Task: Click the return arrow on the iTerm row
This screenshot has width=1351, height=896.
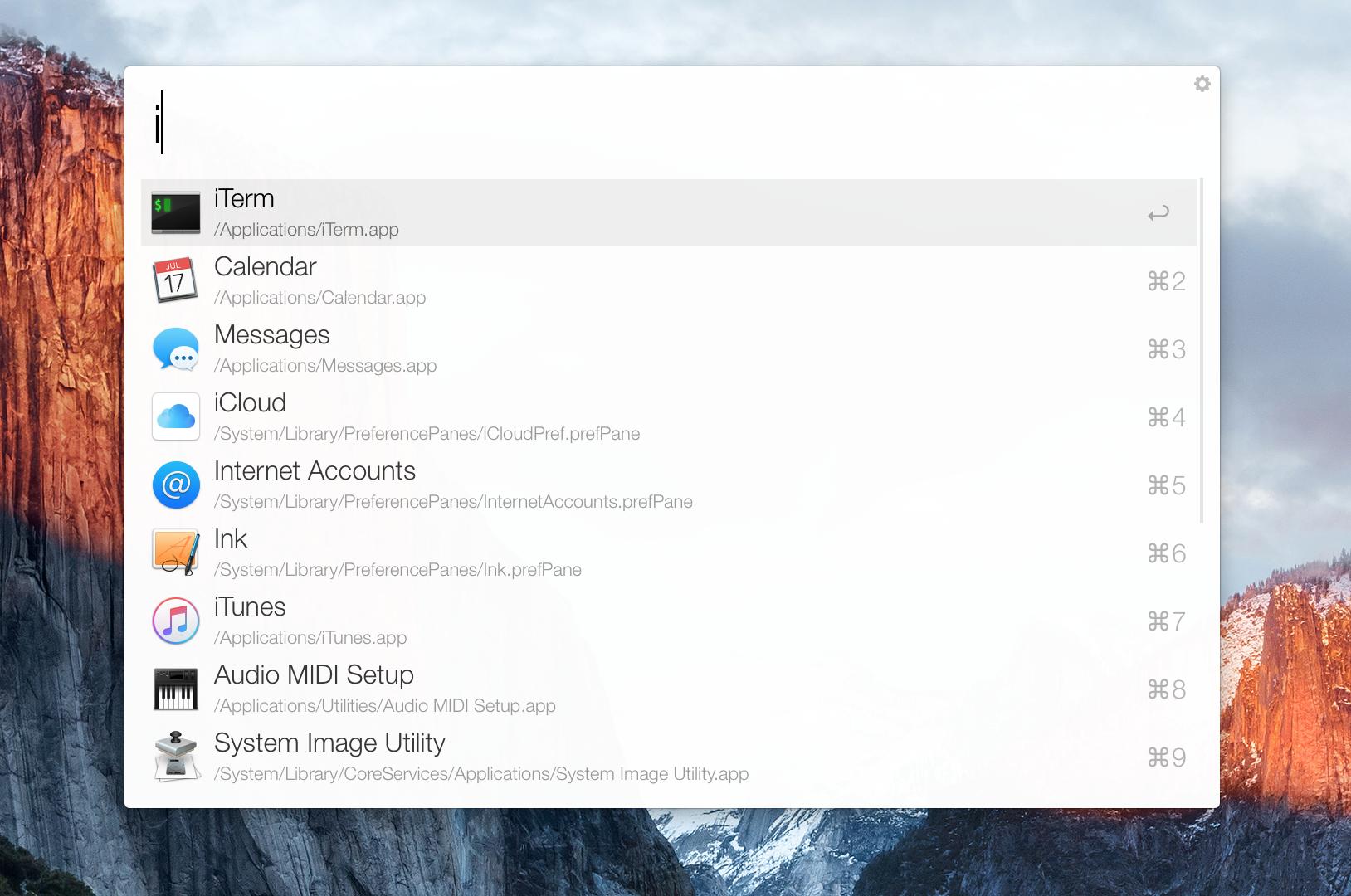Action: point(1158,213)
